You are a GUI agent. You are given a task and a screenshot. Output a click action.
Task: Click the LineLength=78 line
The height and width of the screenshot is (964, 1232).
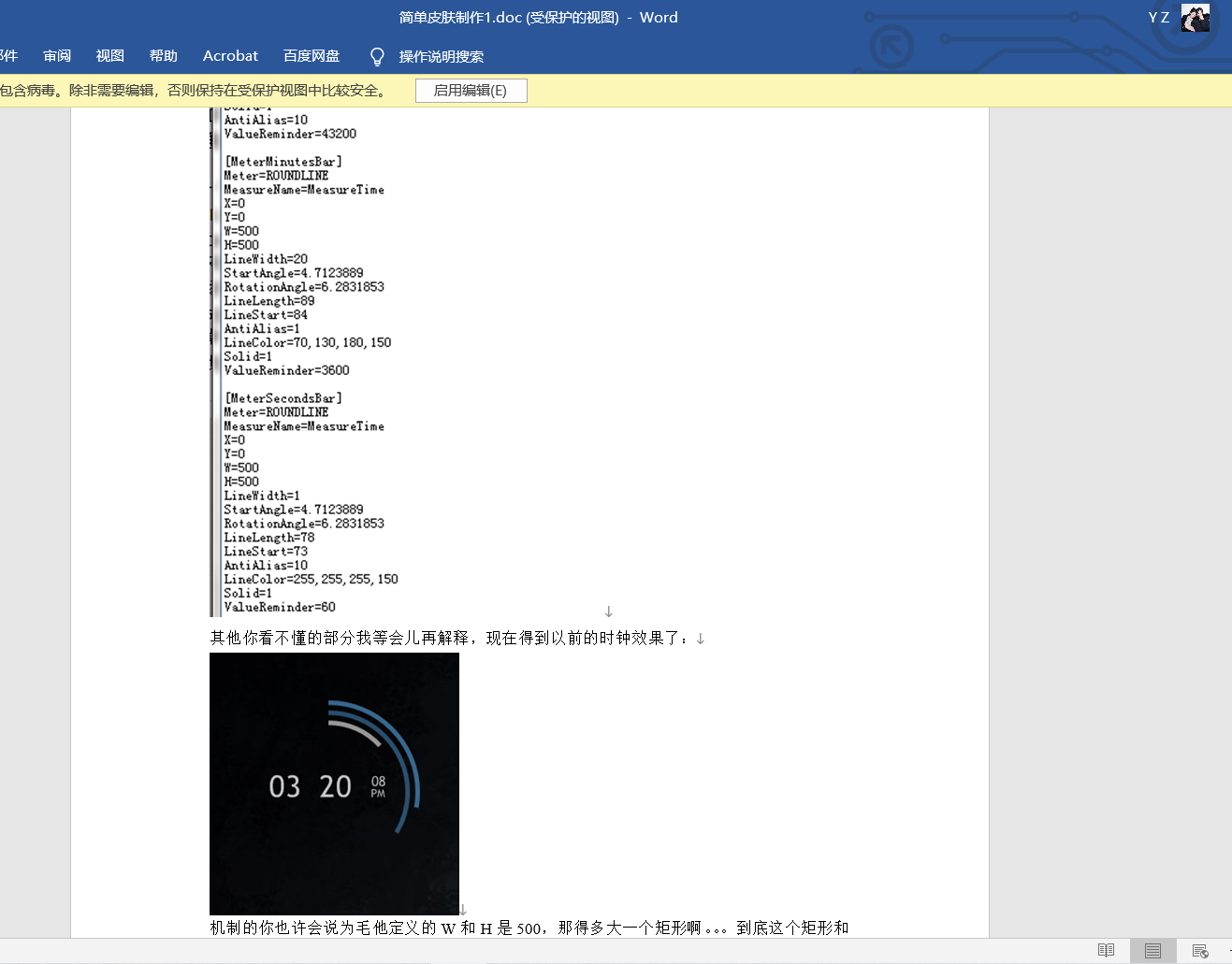point(269,538)
